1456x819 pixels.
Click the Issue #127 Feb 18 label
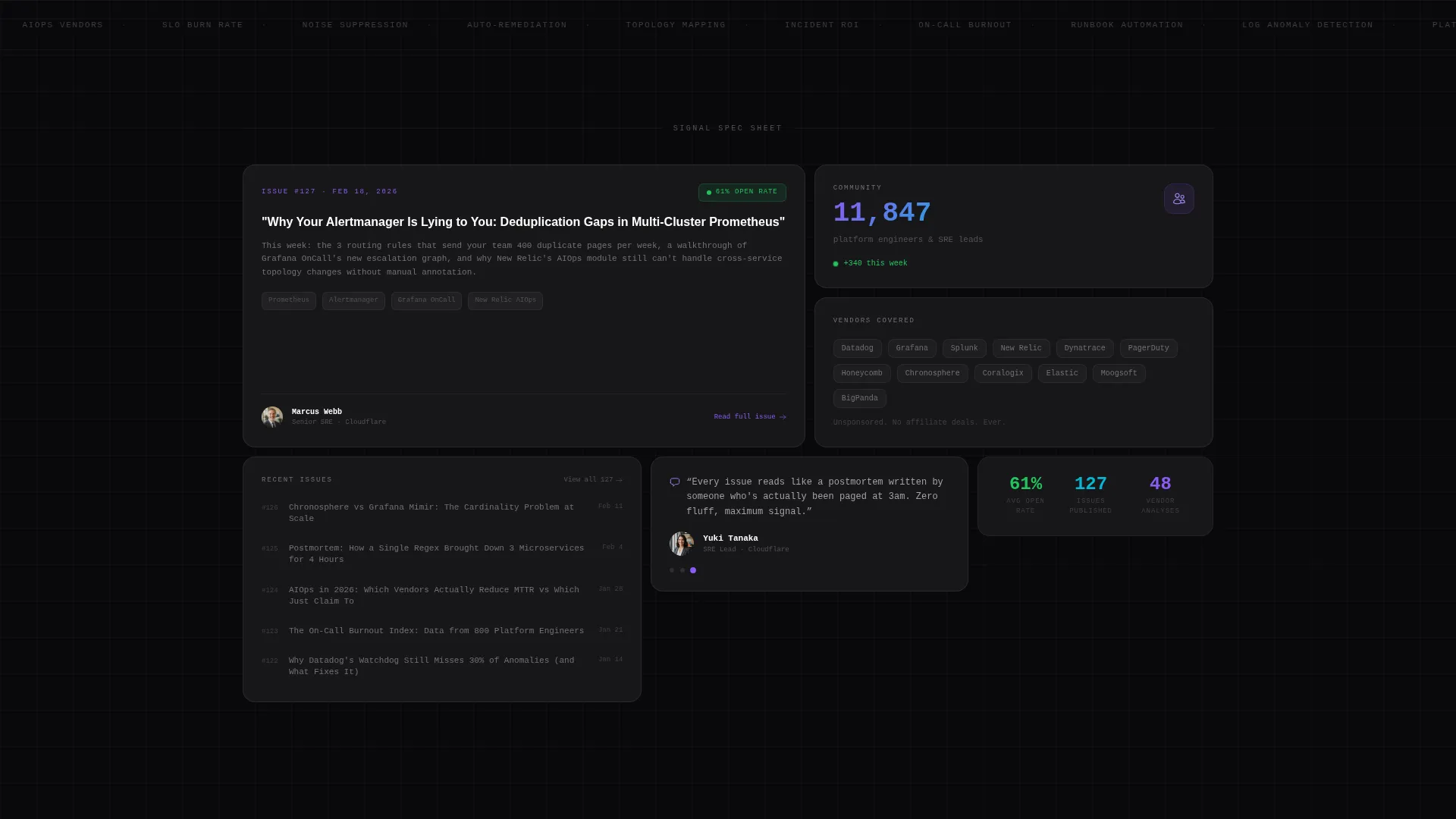coord(330,192)
